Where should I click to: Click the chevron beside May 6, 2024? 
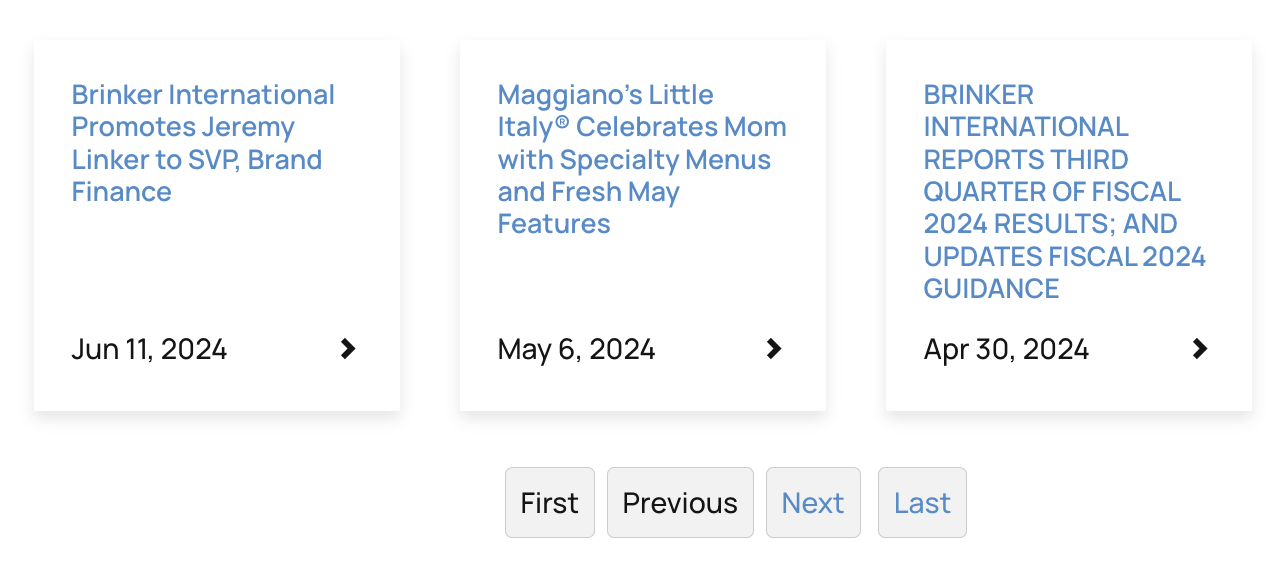coord(773,349)
